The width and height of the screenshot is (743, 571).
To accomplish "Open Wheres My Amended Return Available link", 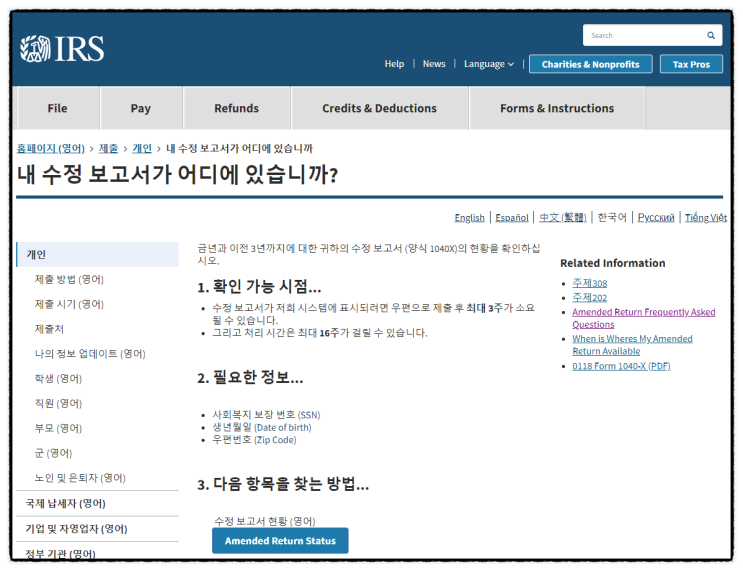I will (632, 345).
